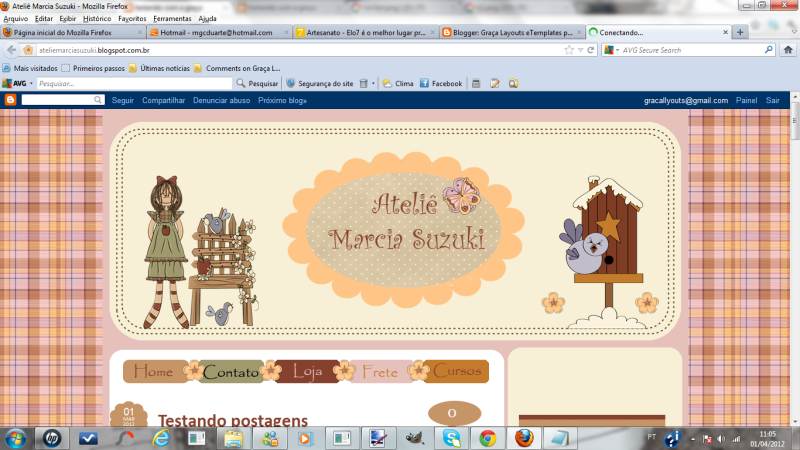
Task: Click the AVG Secure Search magnifier
Action: click(x=768, y=50)
